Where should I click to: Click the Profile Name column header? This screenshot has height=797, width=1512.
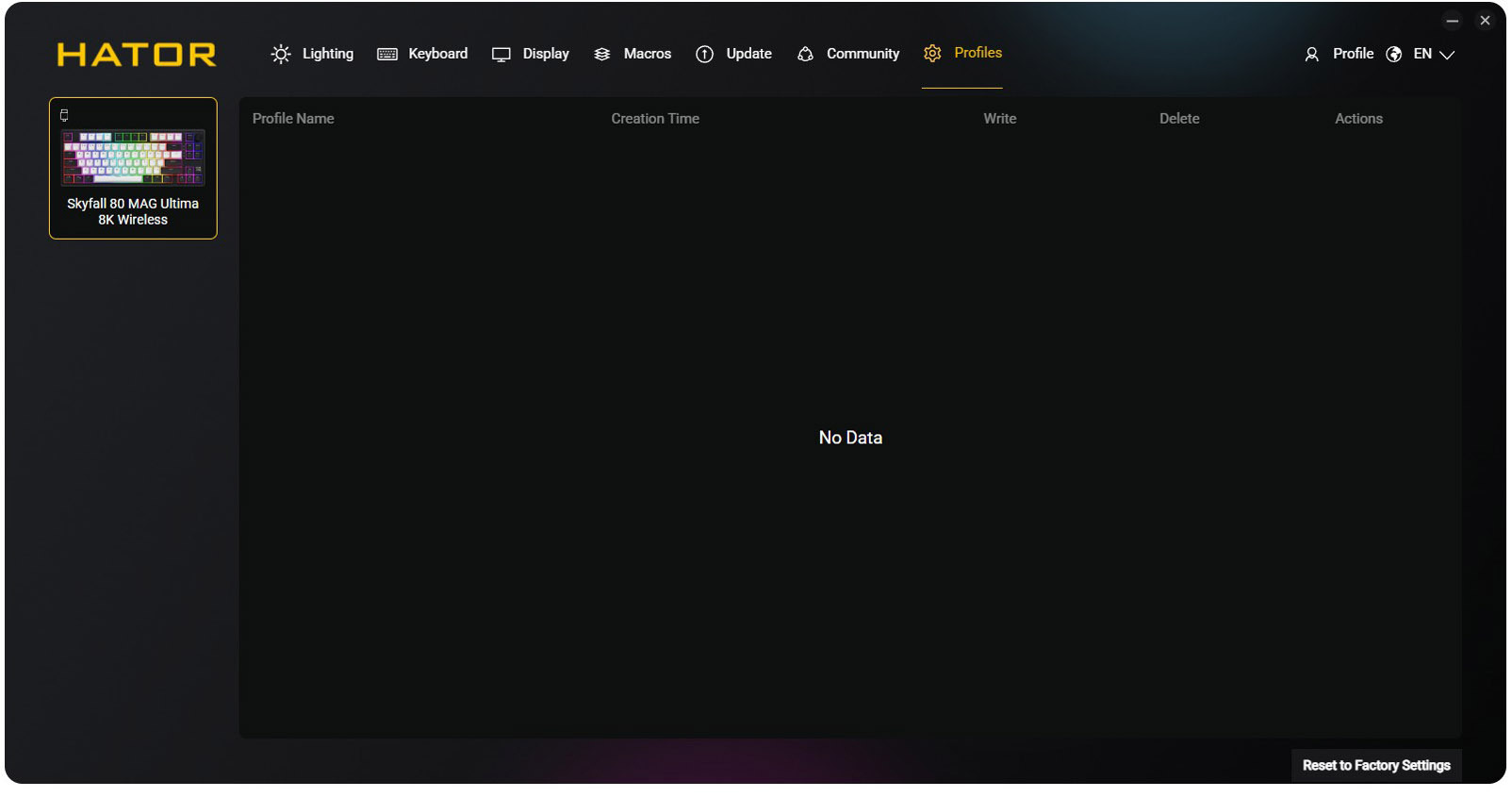click(293, 119)
